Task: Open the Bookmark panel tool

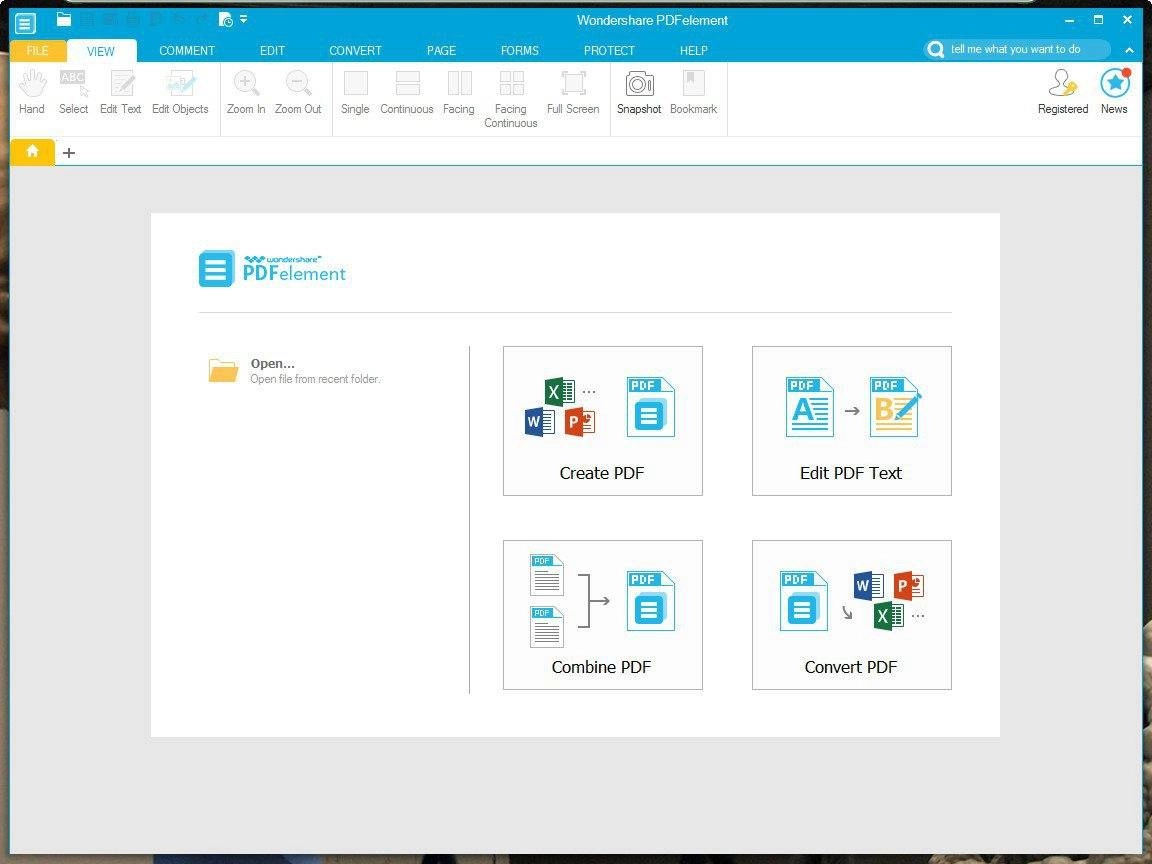Action: click(x=693, y=93)
